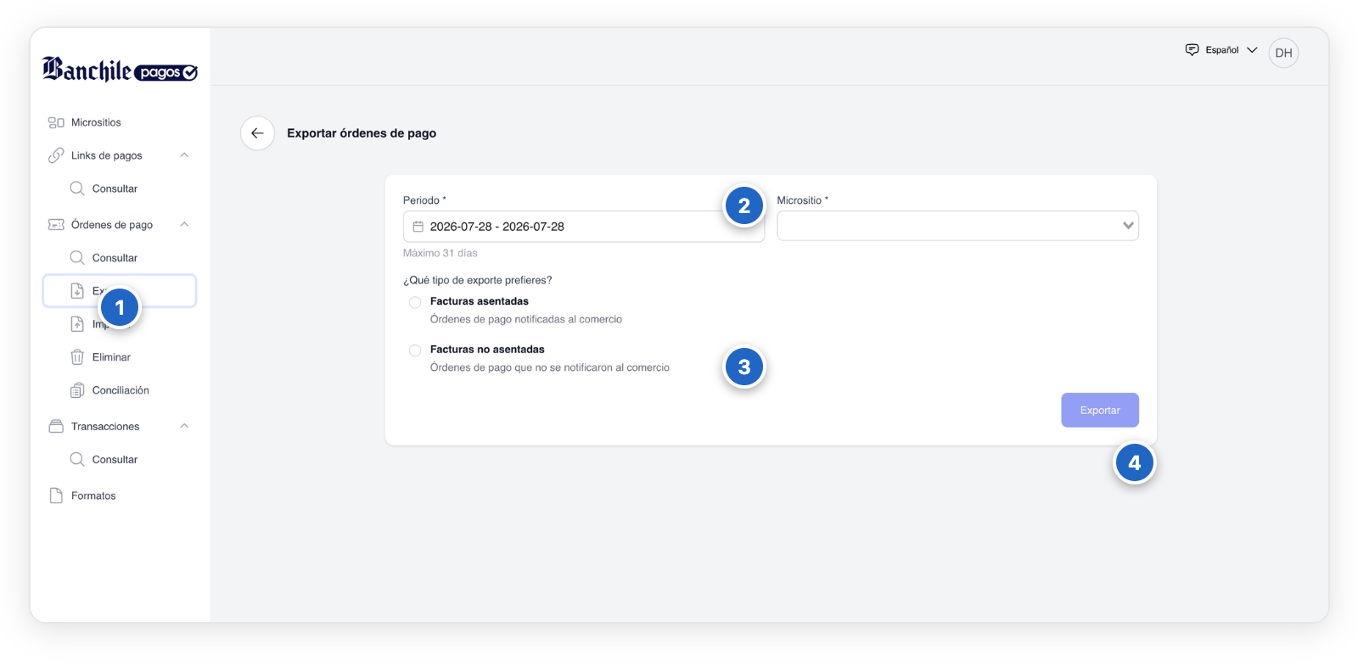The width and height of the screenshot is (1358, 666).
Task: Open Consultar under Transacciones
Action: click(x=114, y=460)
